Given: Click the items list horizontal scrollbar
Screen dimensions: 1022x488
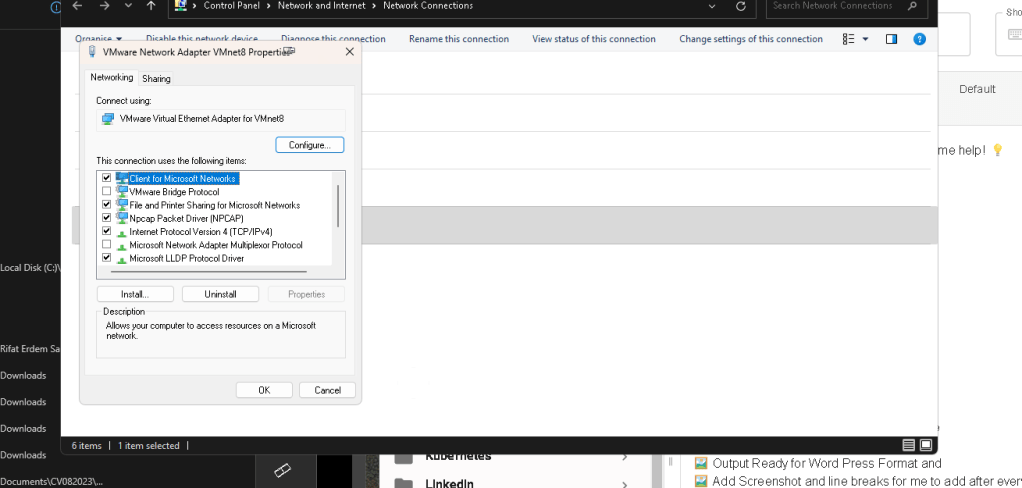Looking at the screenshot, I should coord(208,270).
